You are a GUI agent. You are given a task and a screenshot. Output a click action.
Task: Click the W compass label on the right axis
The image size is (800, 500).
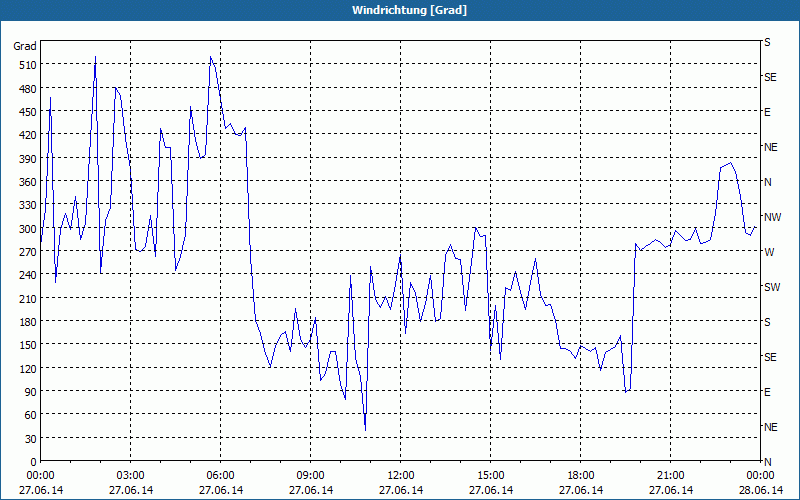[x=769, y=252]
